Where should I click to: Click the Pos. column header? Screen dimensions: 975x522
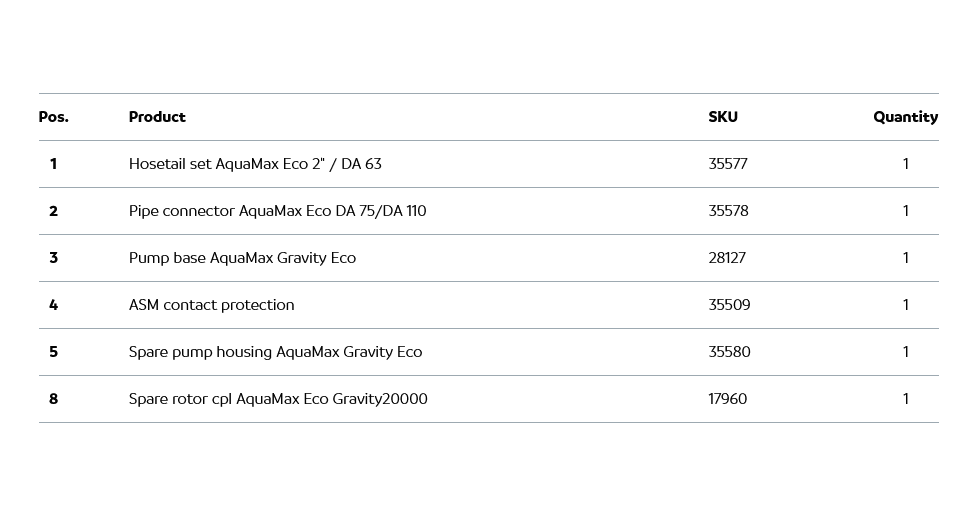[54, 117]
